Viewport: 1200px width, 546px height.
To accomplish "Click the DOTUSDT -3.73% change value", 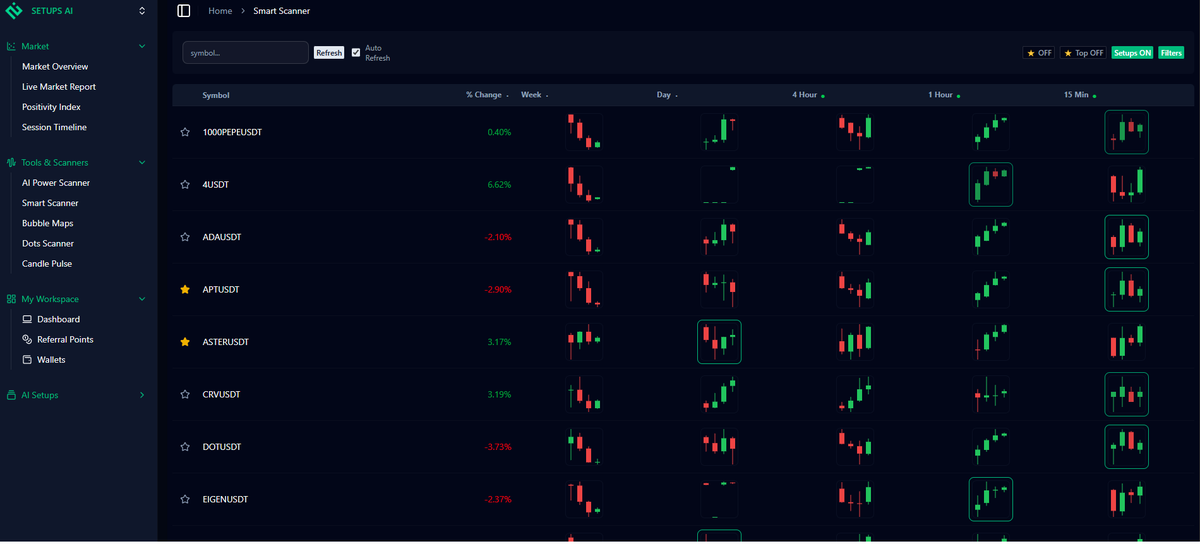I will pyautogui.click(x=498, y=447).
